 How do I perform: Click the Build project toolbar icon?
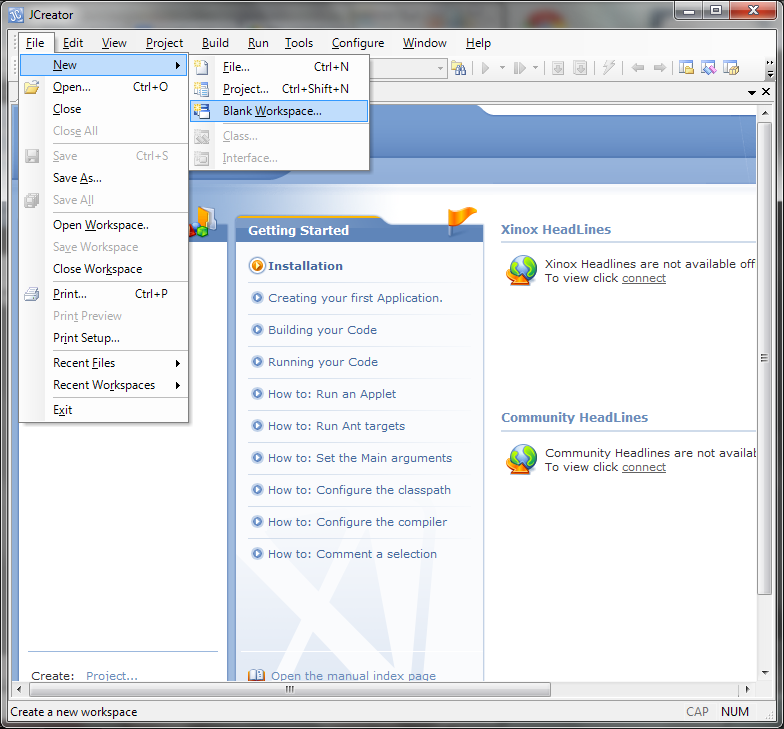(x=580, y=68)
